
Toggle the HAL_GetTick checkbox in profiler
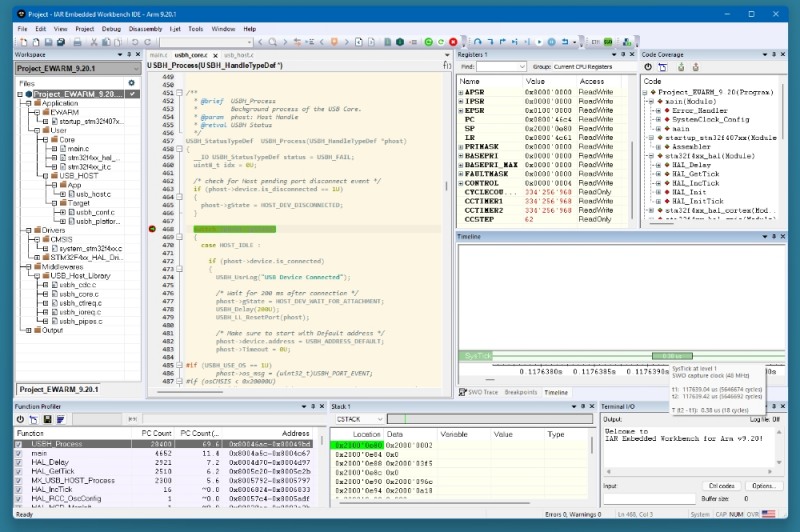tap(20, 472)
